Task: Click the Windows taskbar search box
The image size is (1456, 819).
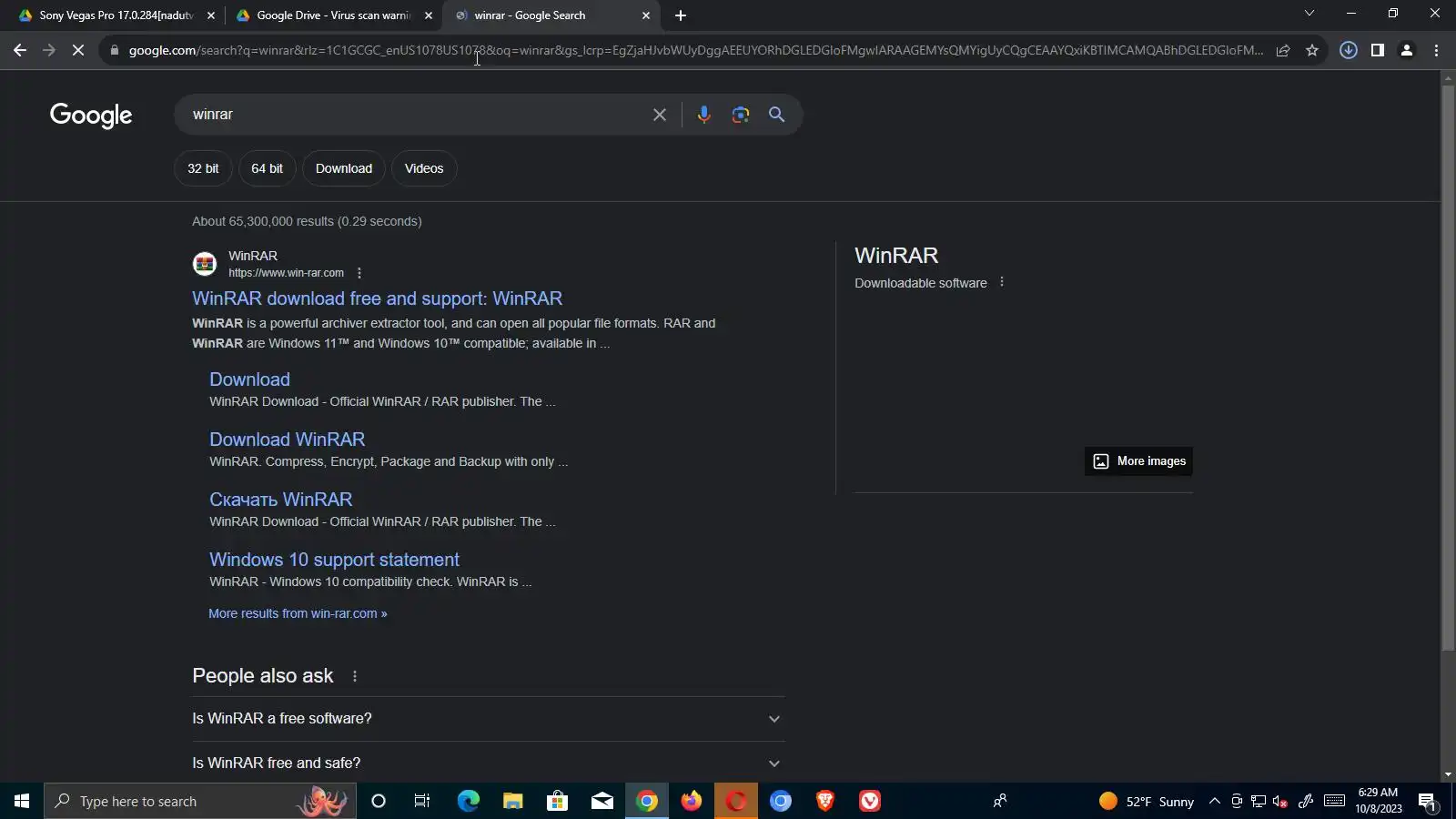Action: click(x=200, y=802)
